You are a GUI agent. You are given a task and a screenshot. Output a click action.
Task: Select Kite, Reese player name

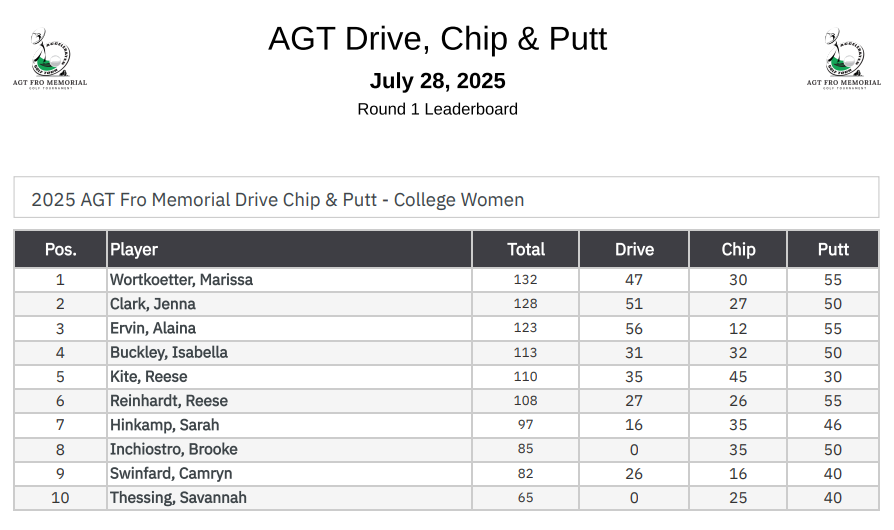point(149,377)
